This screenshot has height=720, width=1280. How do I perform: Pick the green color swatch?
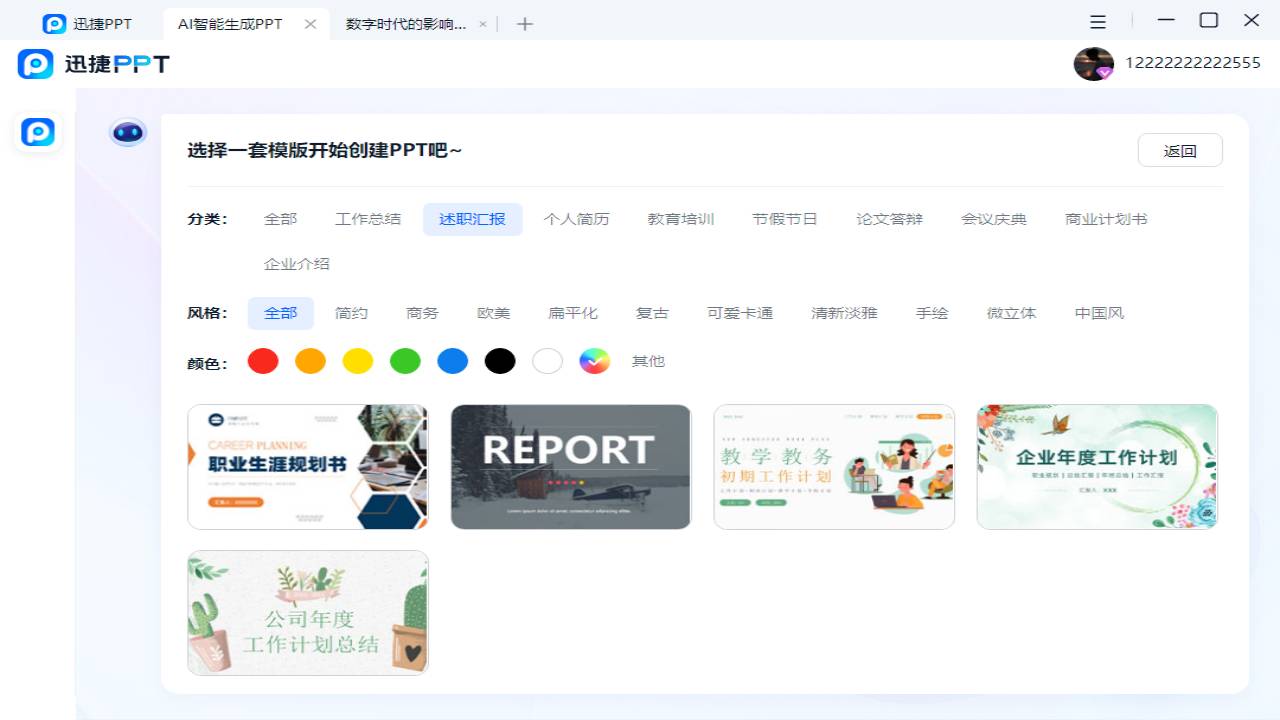[x=405, y=361]
